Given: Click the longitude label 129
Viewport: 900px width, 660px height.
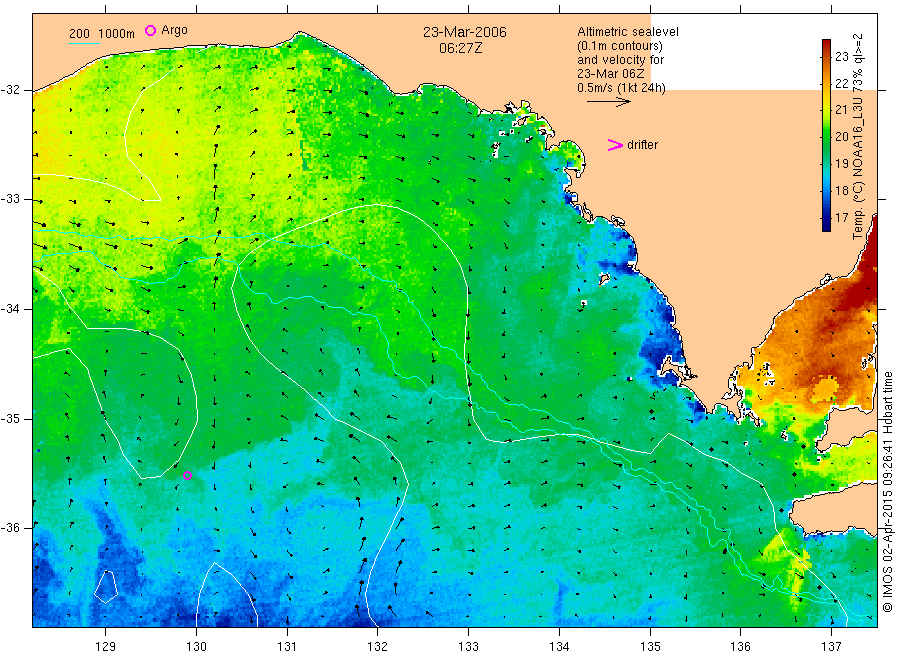Looking at the screenshot, I should click(x=106, y=647).
